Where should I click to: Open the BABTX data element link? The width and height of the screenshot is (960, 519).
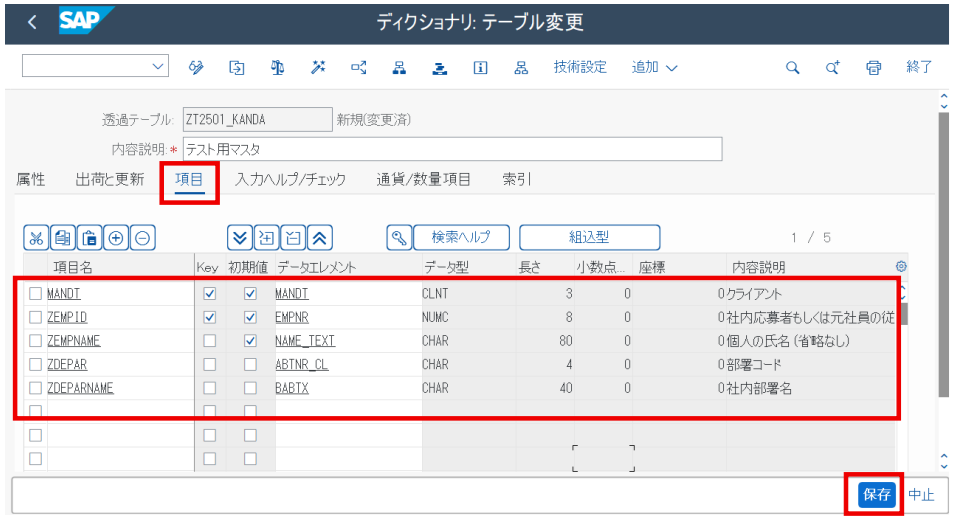coord(292,388)
